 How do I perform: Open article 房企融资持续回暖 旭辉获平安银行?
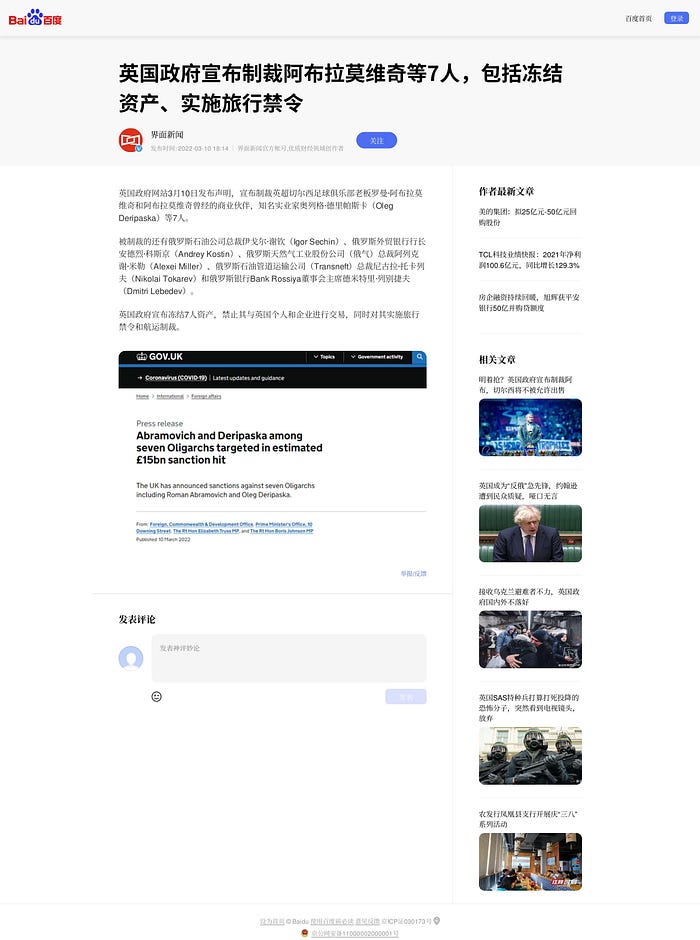click(x=529, y=302)
